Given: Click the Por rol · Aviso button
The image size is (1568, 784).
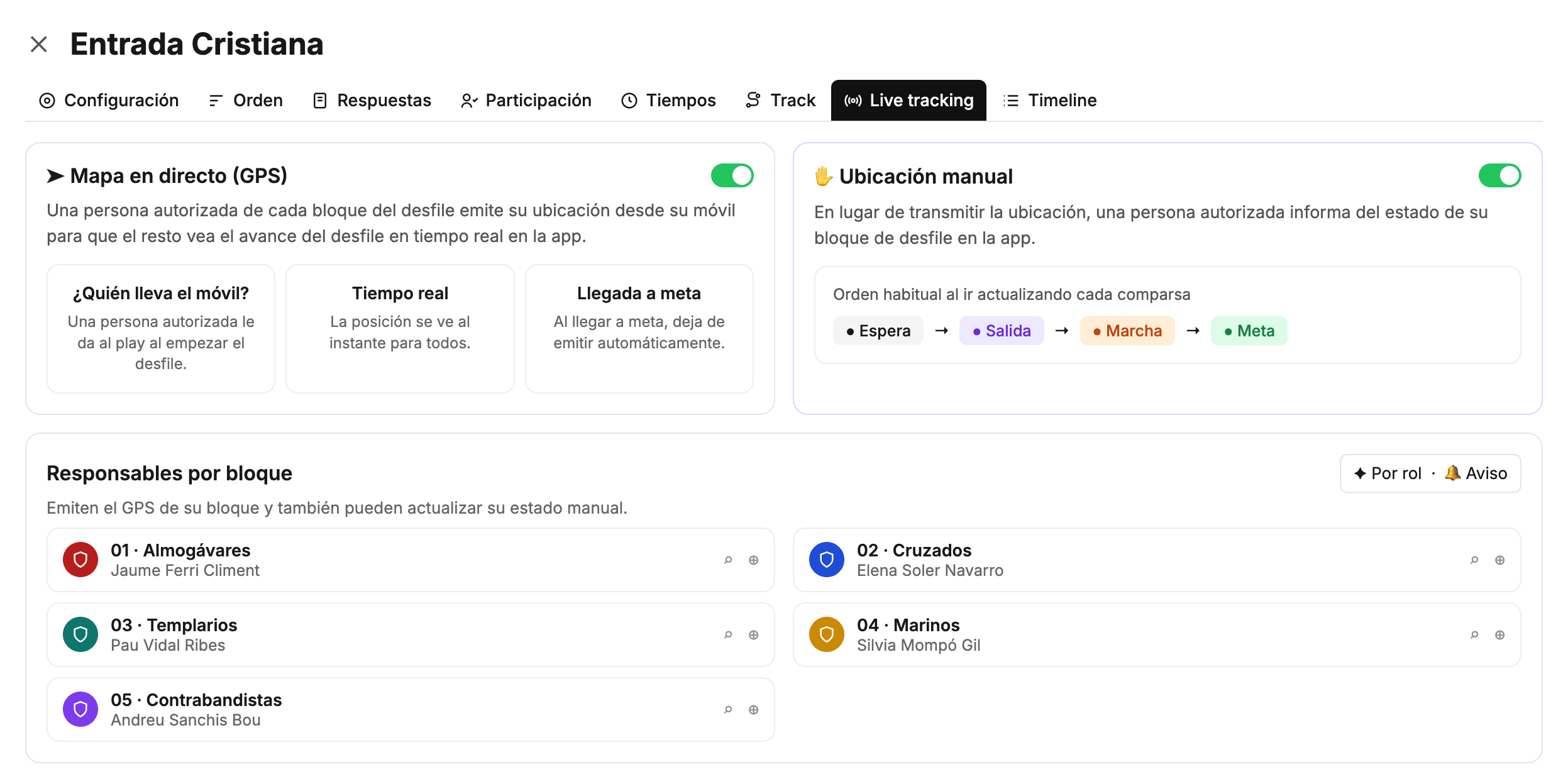Looking at the screenshot, I should pos(1430,473).
